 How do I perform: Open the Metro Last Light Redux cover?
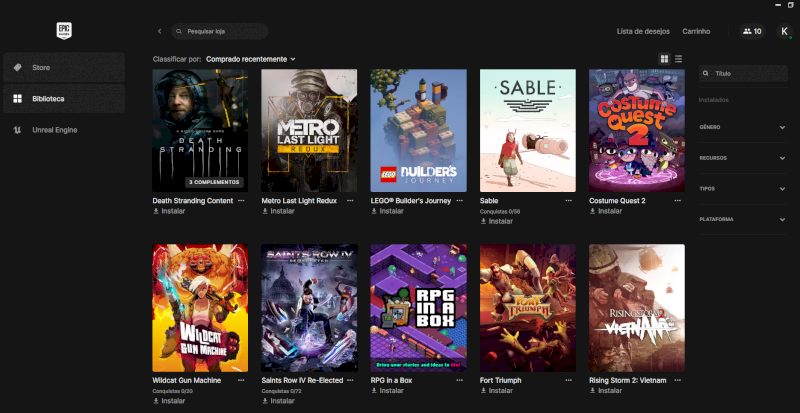(x=309, y=131)
